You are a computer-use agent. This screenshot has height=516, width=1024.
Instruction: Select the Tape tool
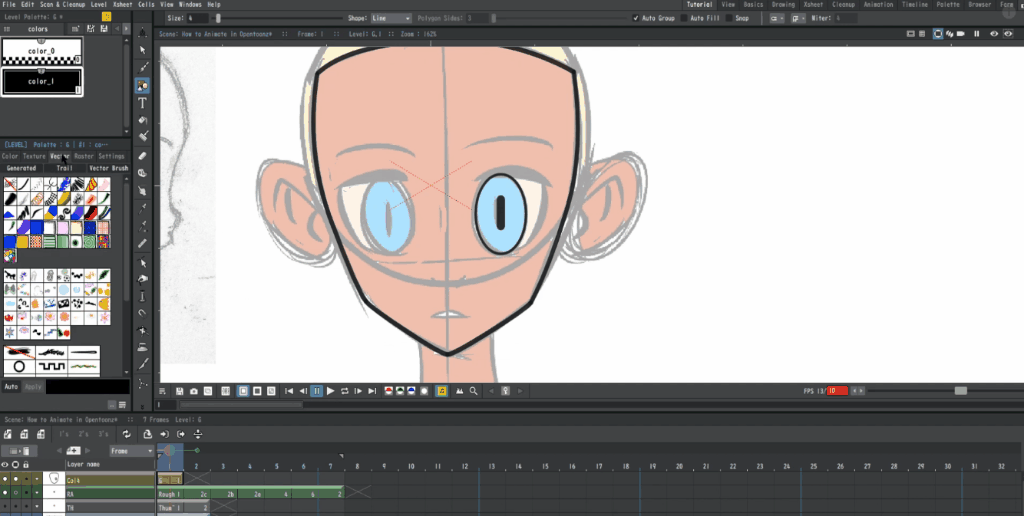click(x=142, y=174)
